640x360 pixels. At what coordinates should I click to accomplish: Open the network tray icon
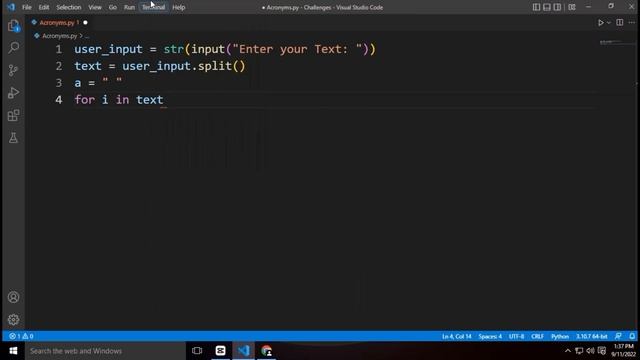[579, 351]
